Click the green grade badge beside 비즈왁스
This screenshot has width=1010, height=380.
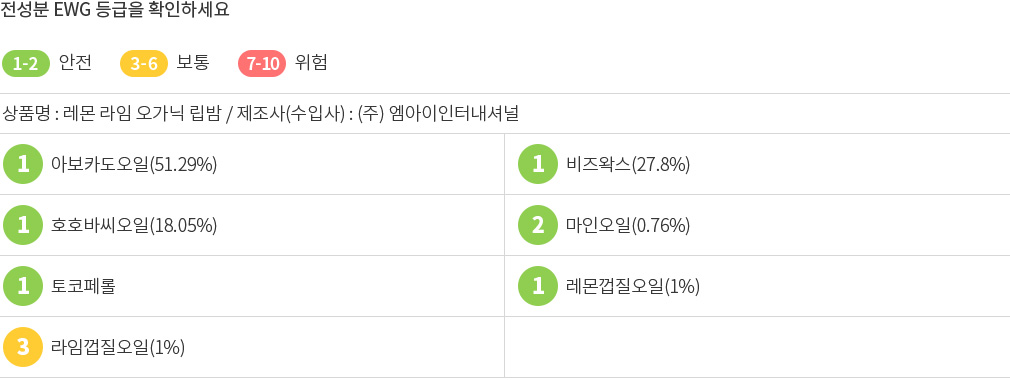(x=538, y=164)
